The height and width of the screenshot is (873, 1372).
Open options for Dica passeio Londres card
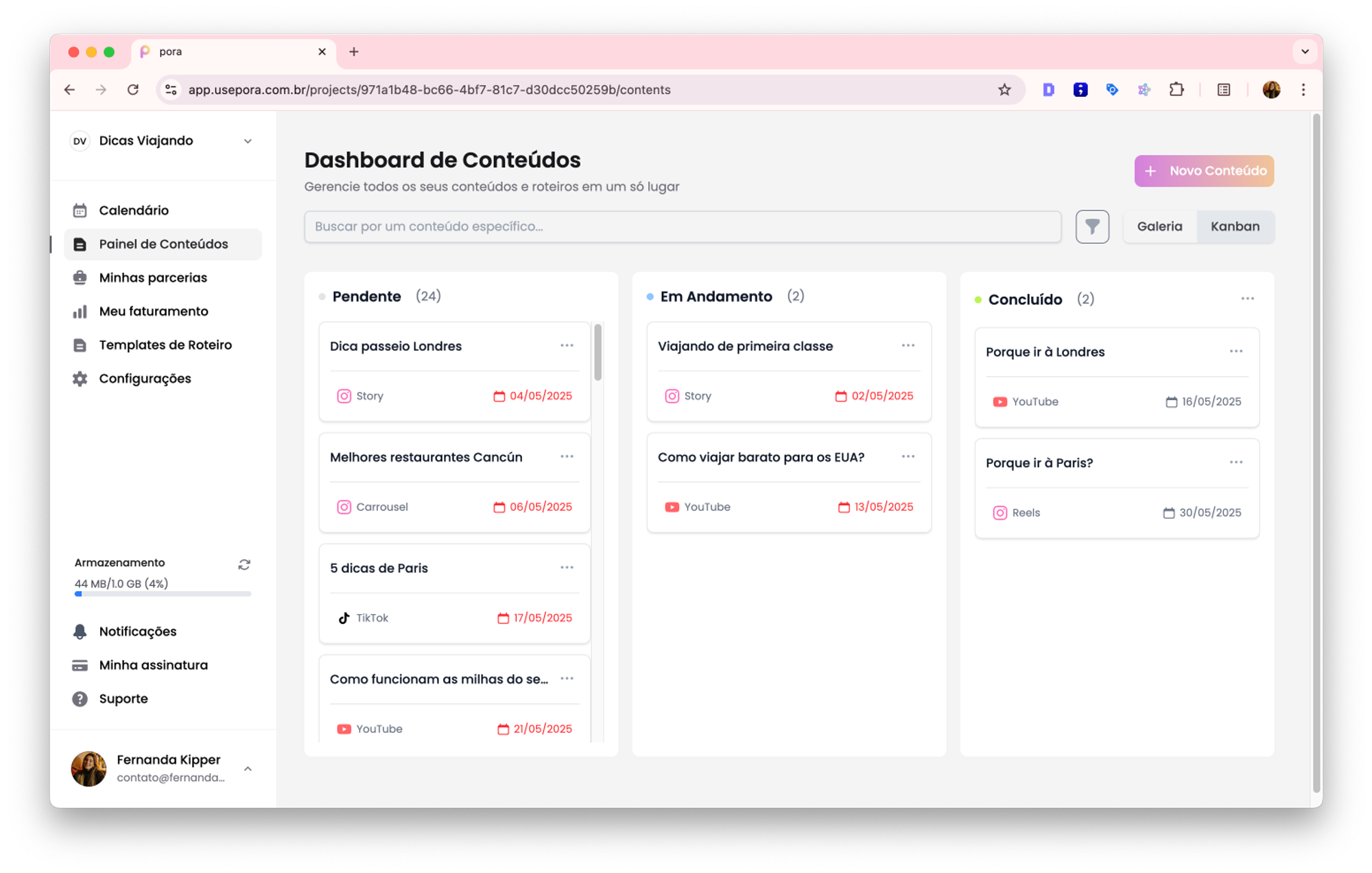(567, 346)
